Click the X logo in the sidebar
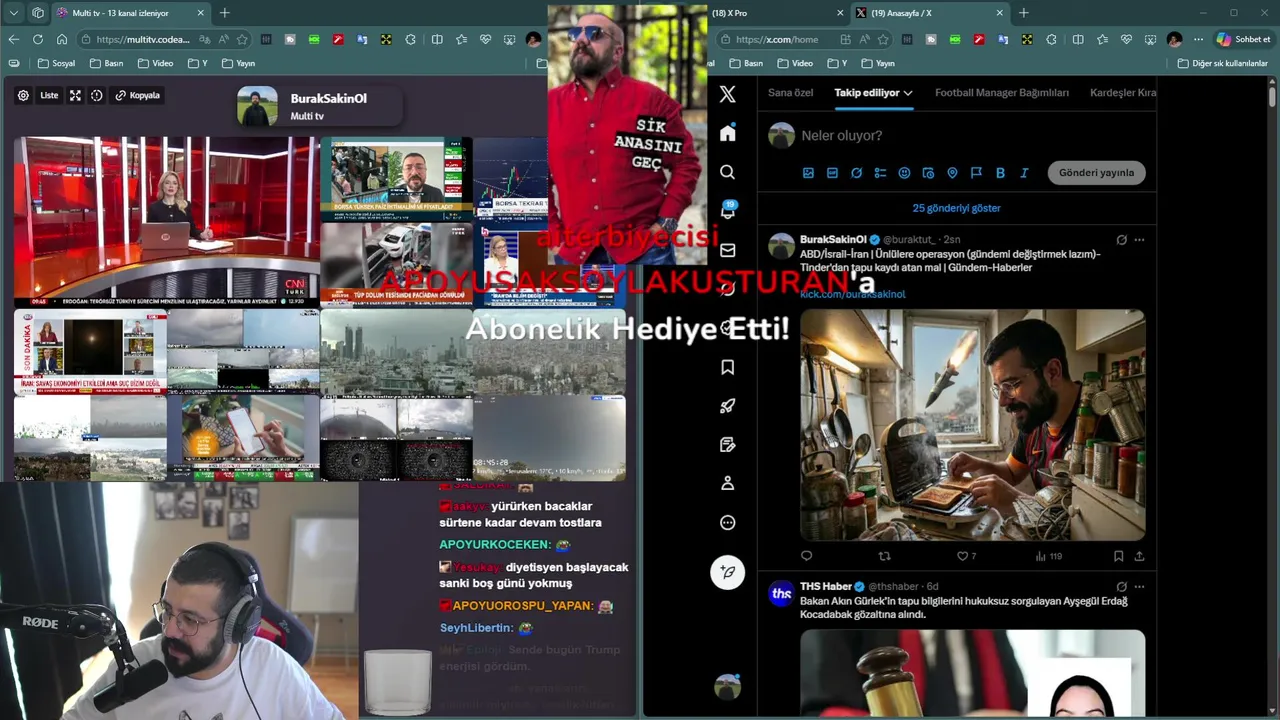 727,94
